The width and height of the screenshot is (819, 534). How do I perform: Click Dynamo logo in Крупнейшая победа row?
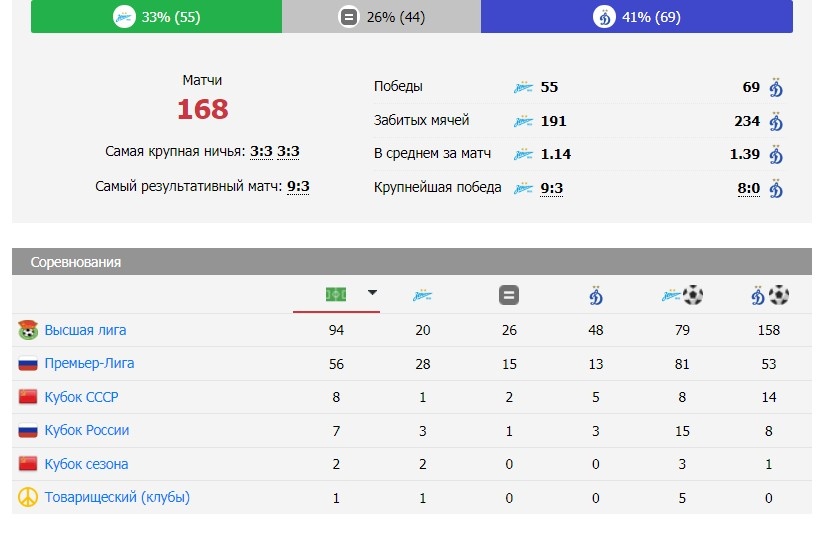click(x=776, y=189)
